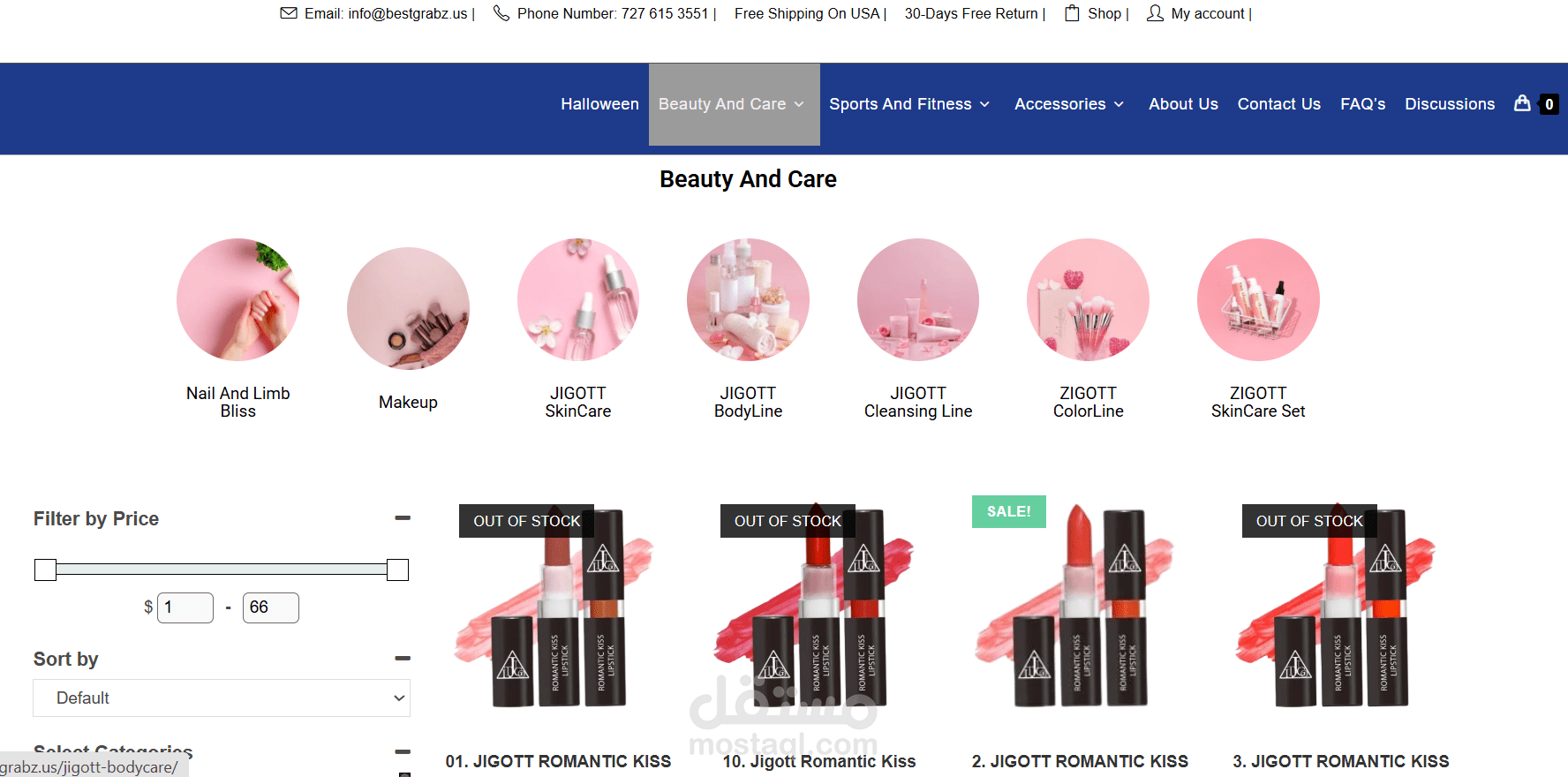Go to the Halloween menu item
1568x777 pixels.
tap(599, 104)
